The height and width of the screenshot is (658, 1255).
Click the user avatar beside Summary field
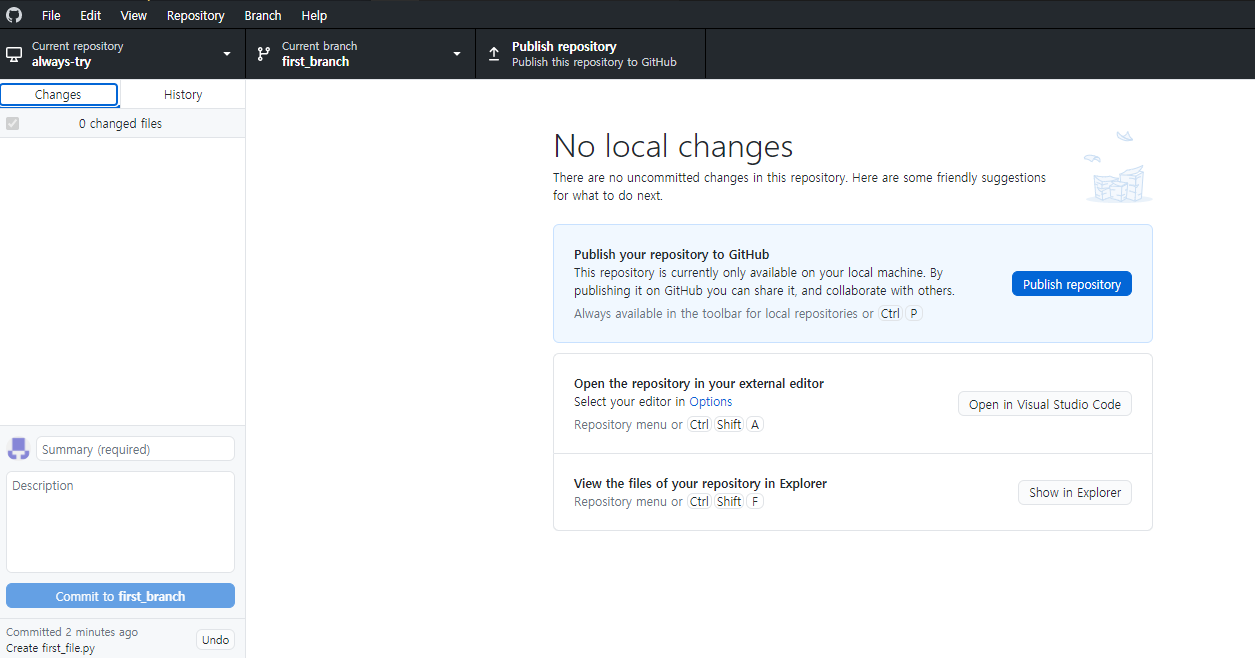pos(18,449)
